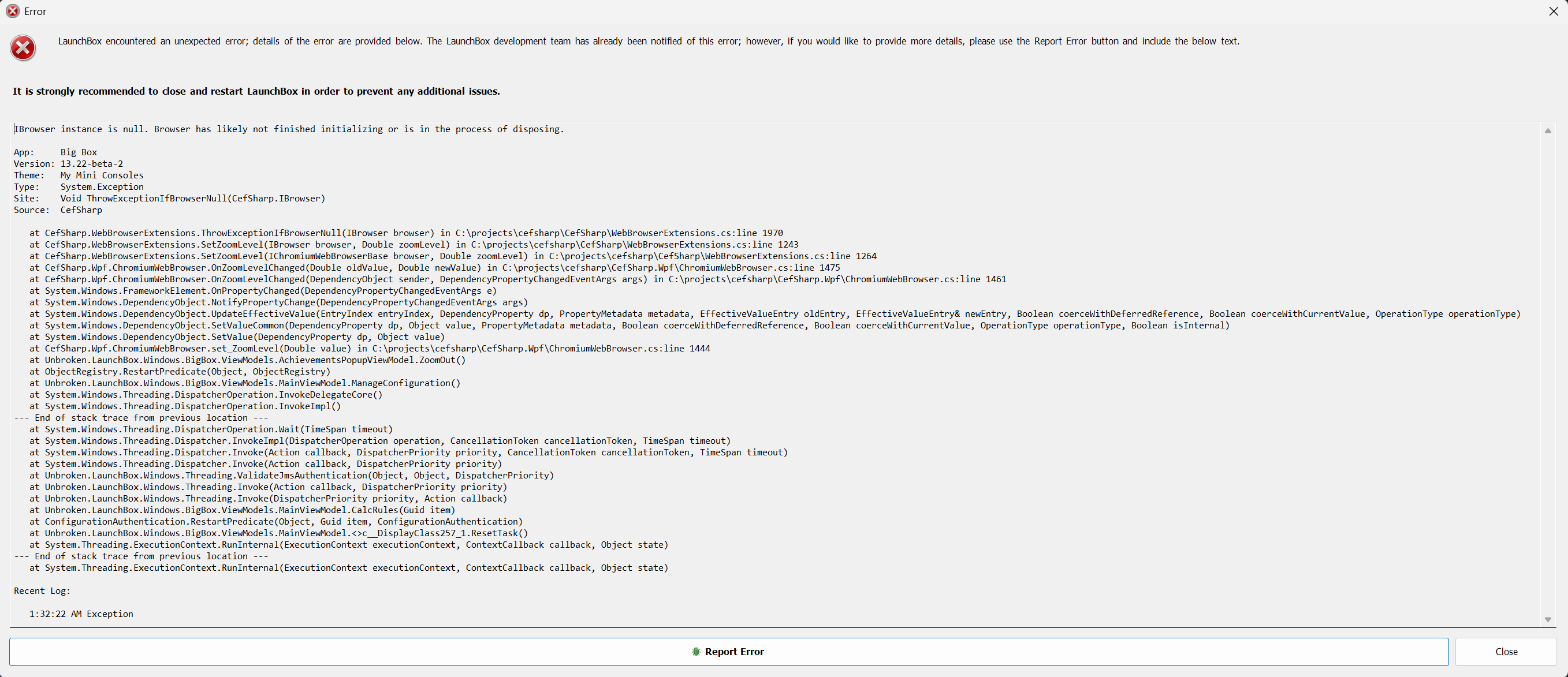Click the 'Recent Log:' heading line
The image size is (1568, 677).
(42, 591)
